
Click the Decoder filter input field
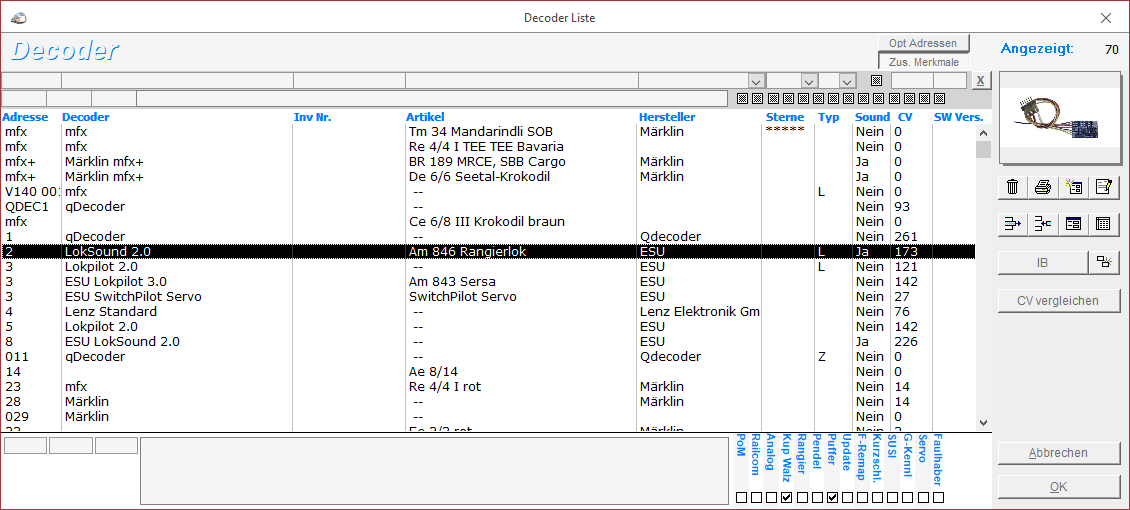(177, 81)
